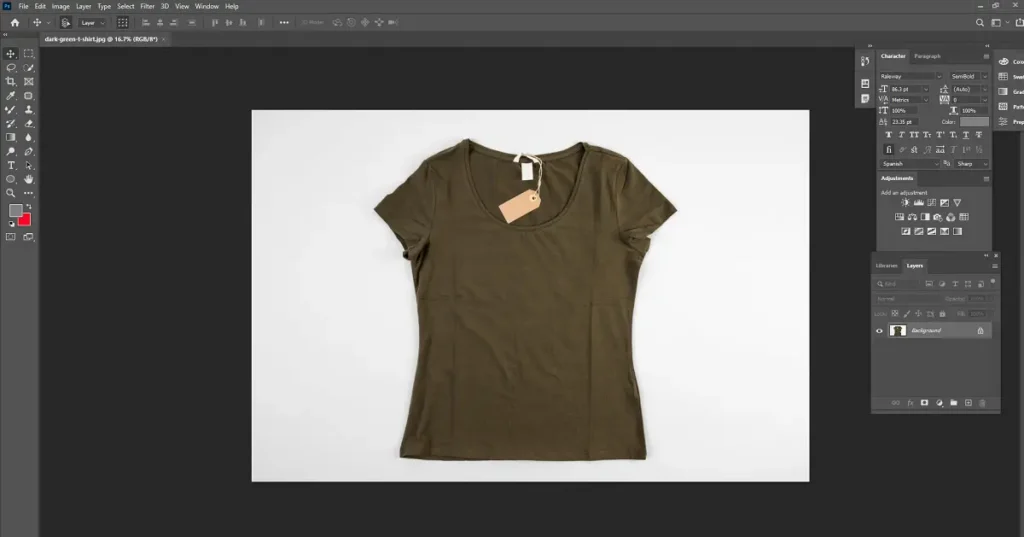Open the red background color swatch
The image size is (1024, 537).
26,221
